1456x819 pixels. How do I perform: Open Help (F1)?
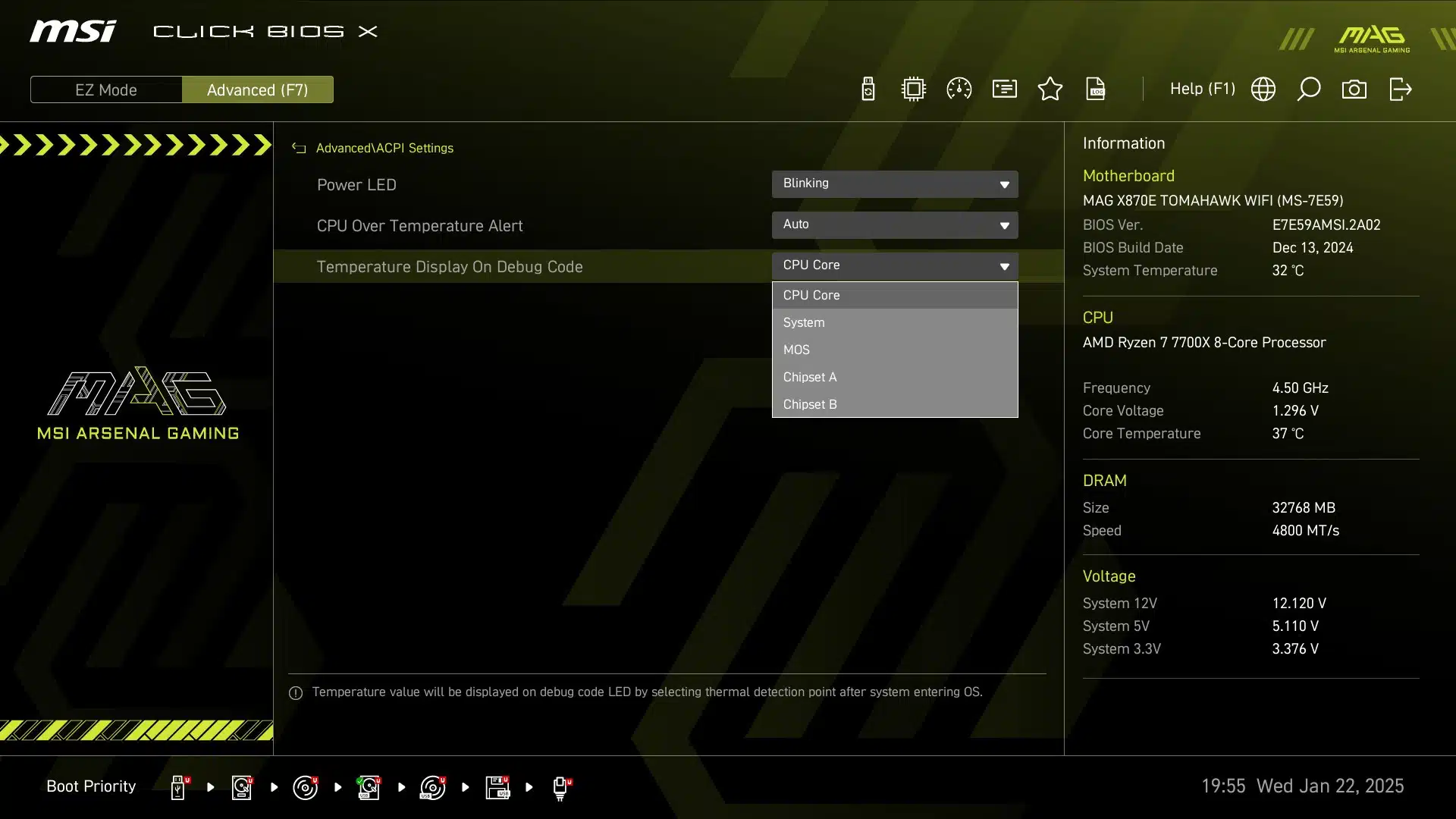(x=1203, y=89)
